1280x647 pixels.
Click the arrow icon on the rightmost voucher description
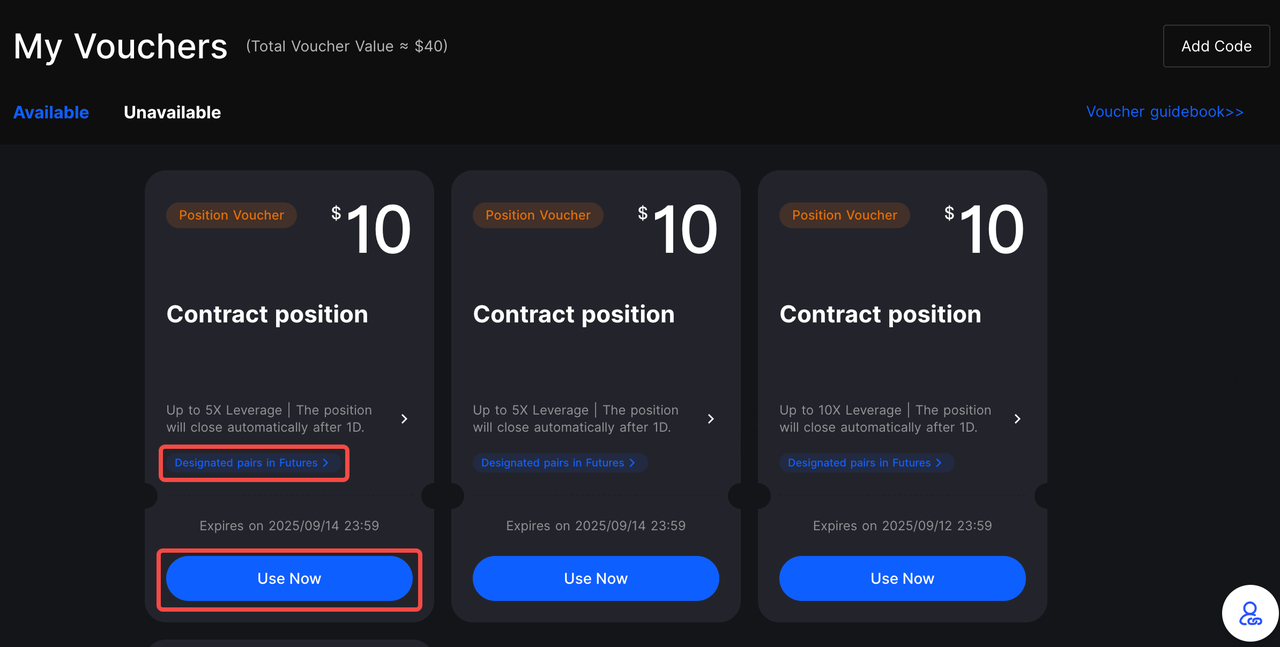point(1017,419)
